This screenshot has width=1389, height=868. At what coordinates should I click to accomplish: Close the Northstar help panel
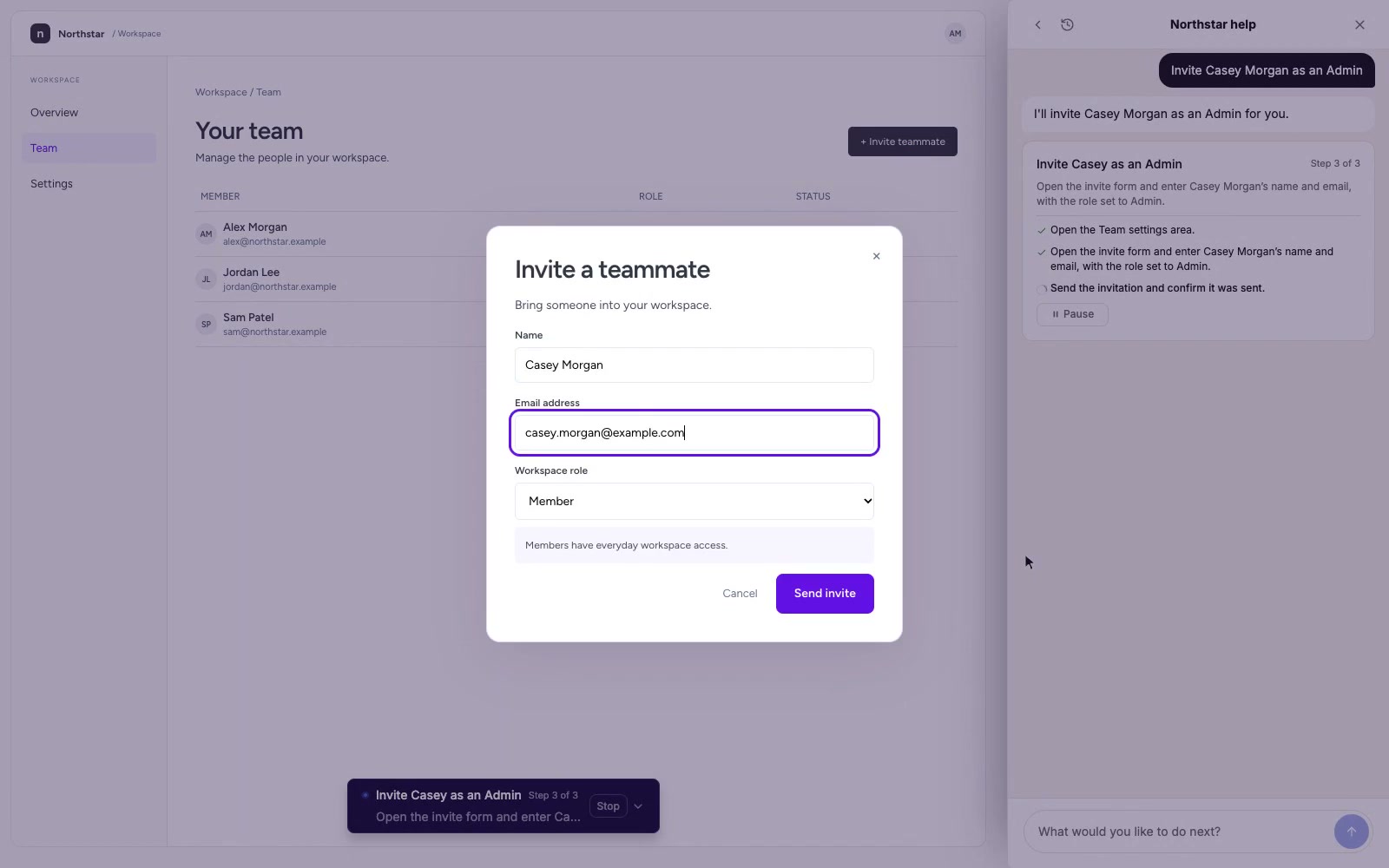pos(1359,24)
